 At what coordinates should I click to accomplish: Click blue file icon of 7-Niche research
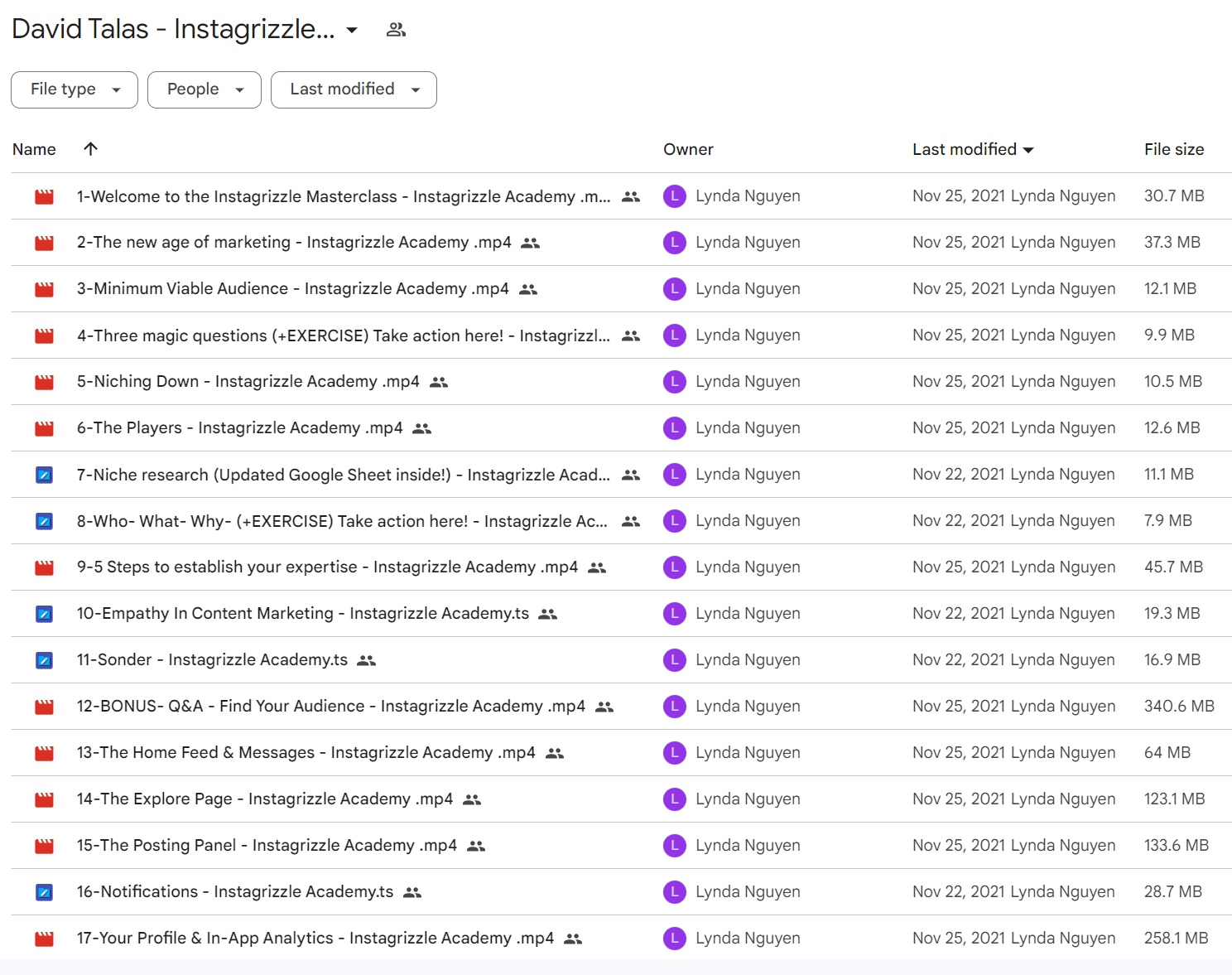[45, 475]
